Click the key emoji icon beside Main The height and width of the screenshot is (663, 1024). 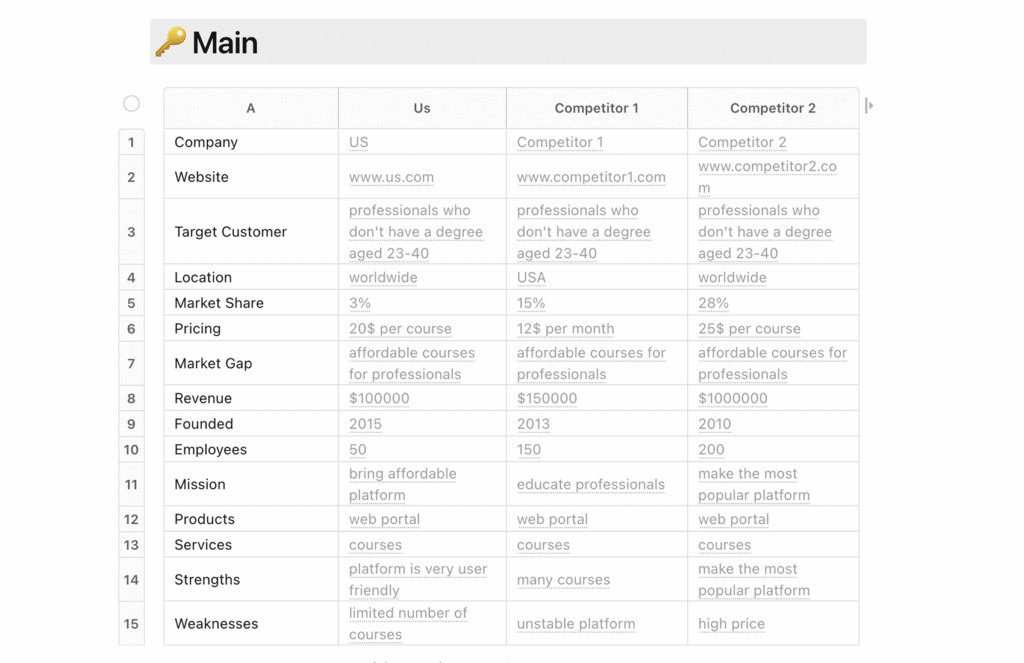(171, 42)
